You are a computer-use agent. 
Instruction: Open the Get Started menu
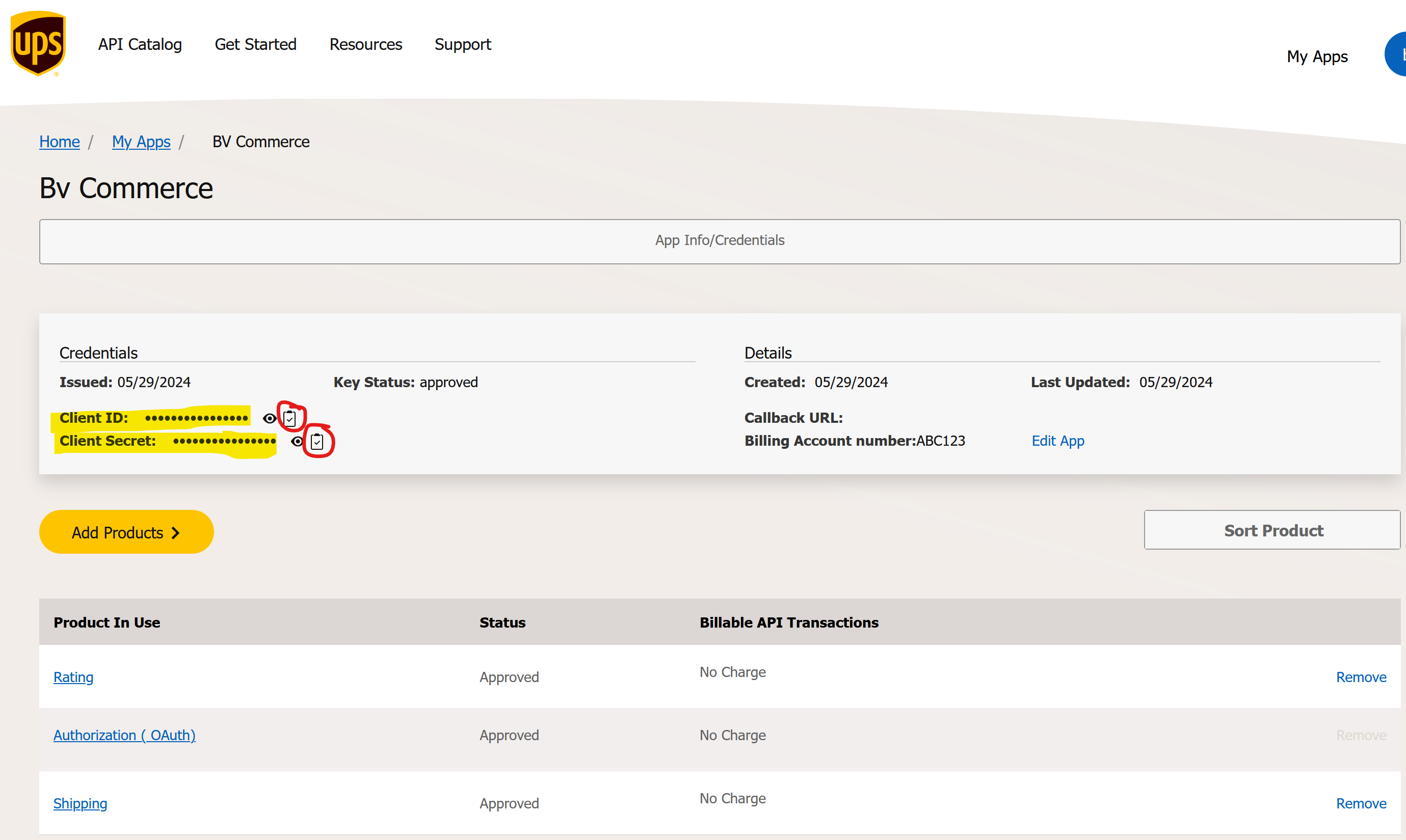coord(255,44)
